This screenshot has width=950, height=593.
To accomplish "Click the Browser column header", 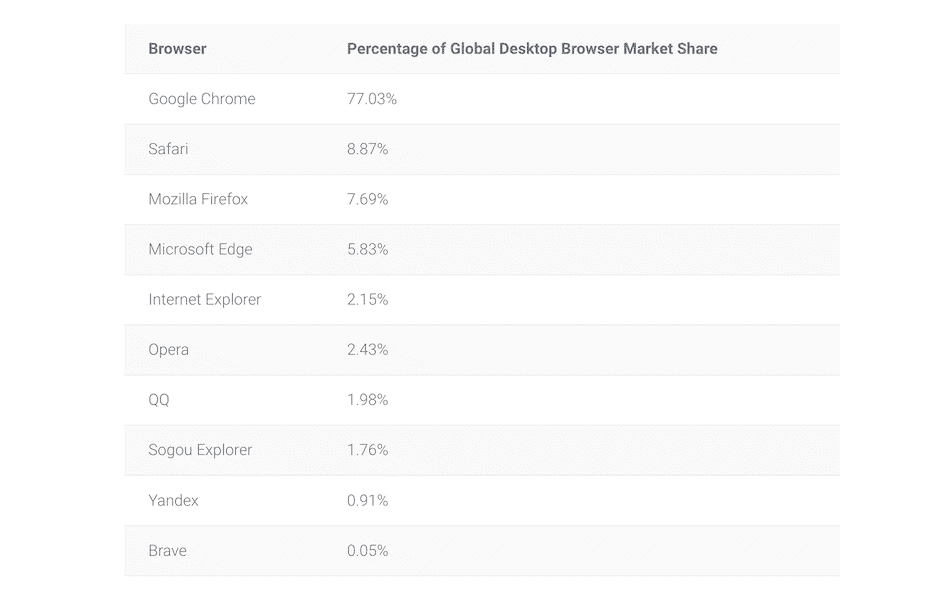I will point(177,49).
